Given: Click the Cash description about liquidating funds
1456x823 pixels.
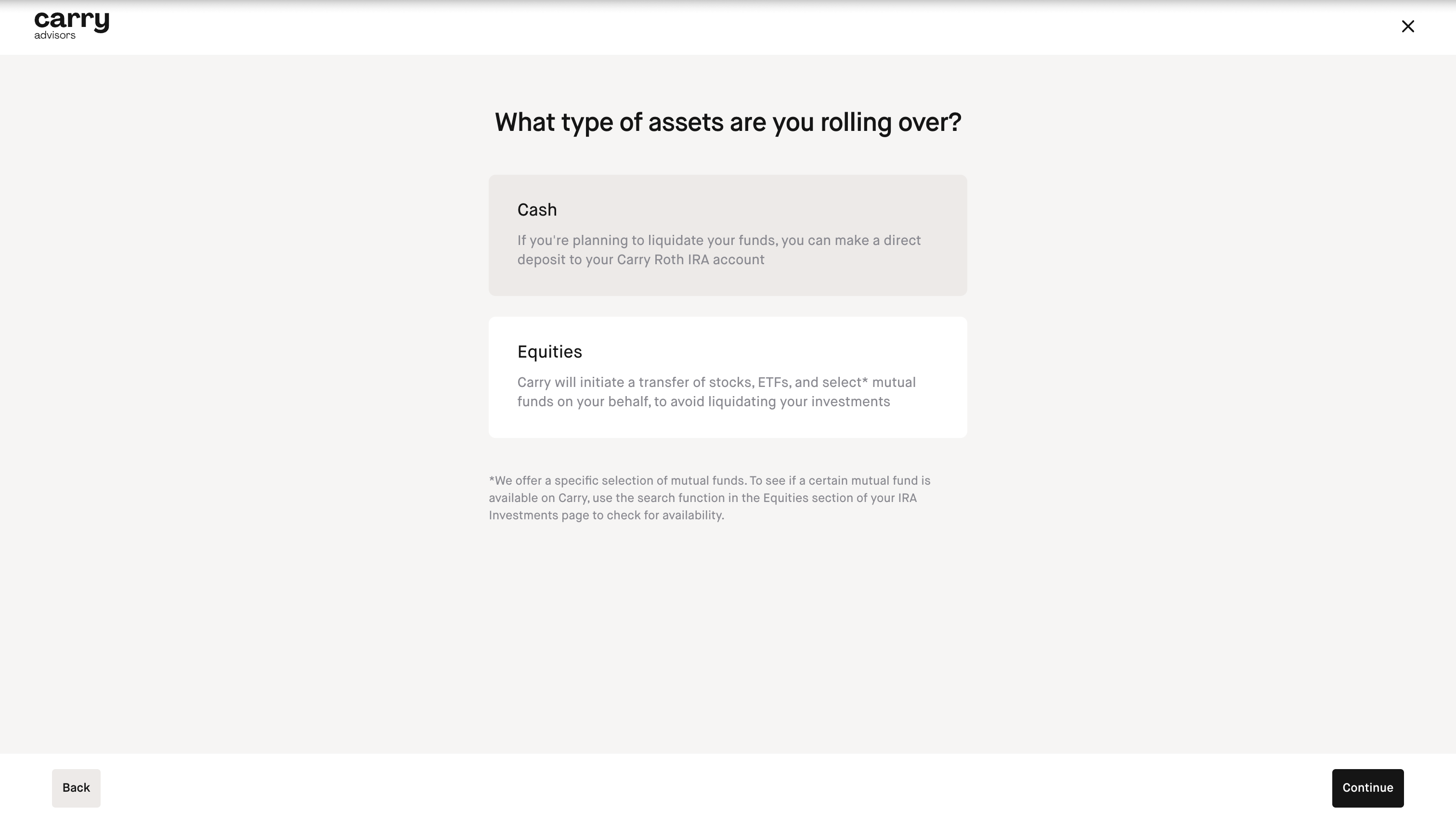Looking at the screenshot, I should [719, 250].
